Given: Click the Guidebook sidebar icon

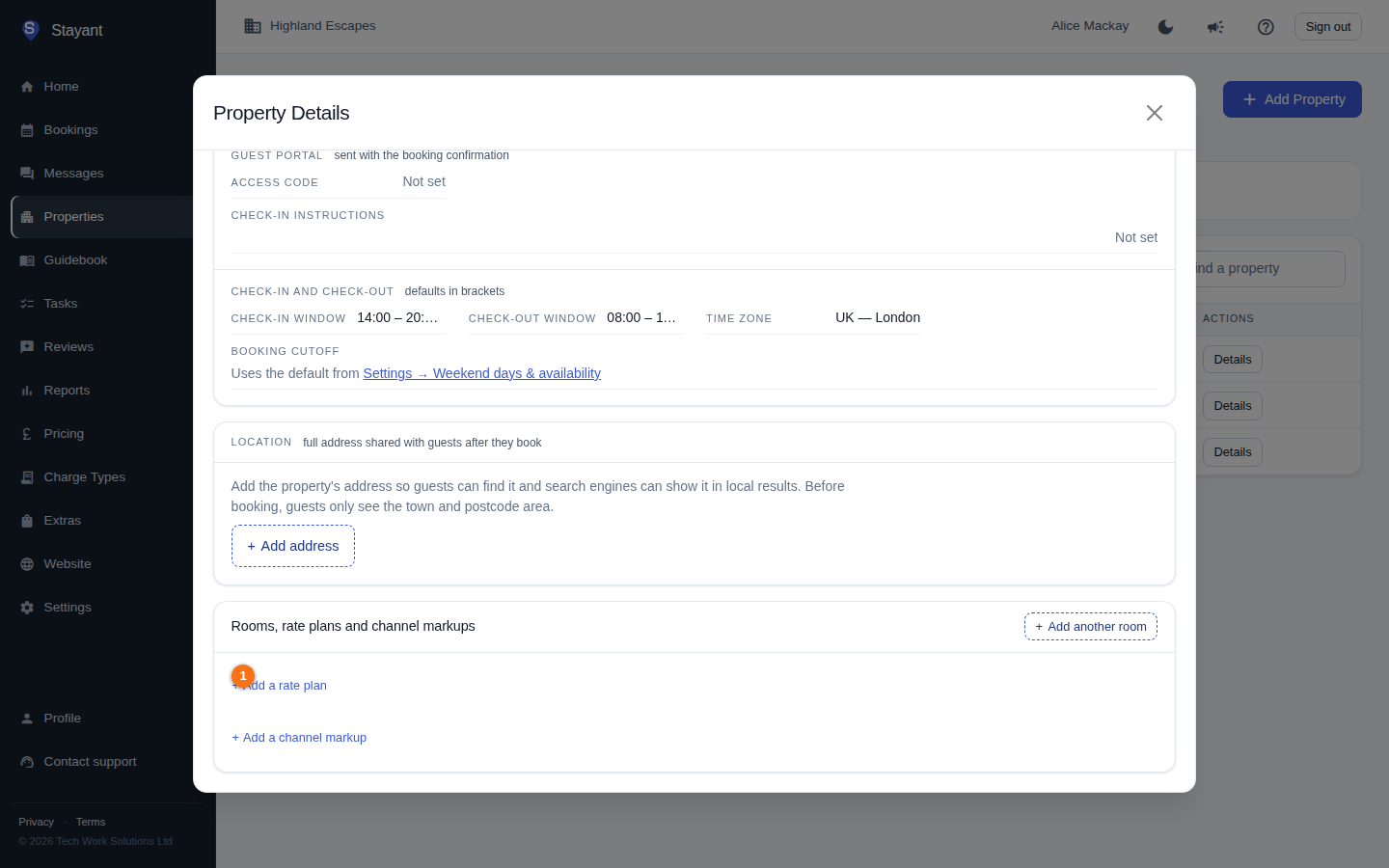Looking at the screenshot, I should click(x=27, y=260).
